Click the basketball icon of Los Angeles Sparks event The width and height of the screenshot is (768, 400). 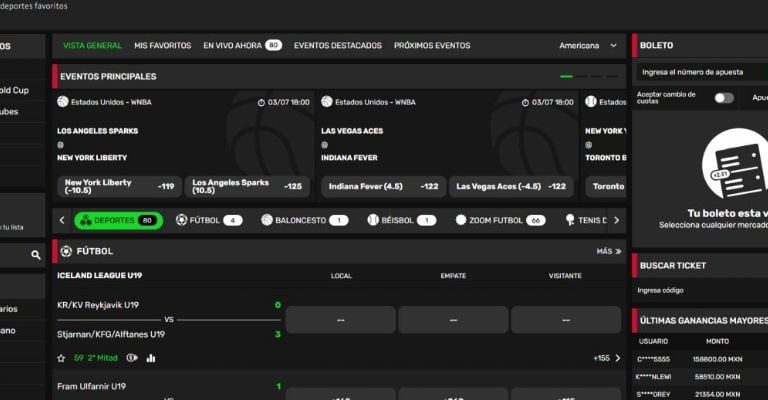(63, 102)
